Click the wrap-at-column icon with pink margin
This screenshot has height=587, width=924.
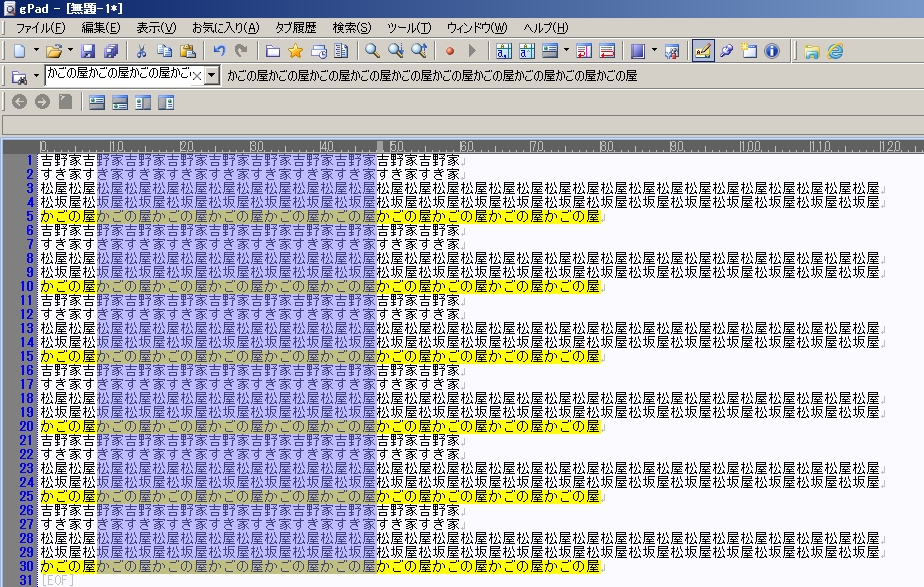tap(584, 51)
